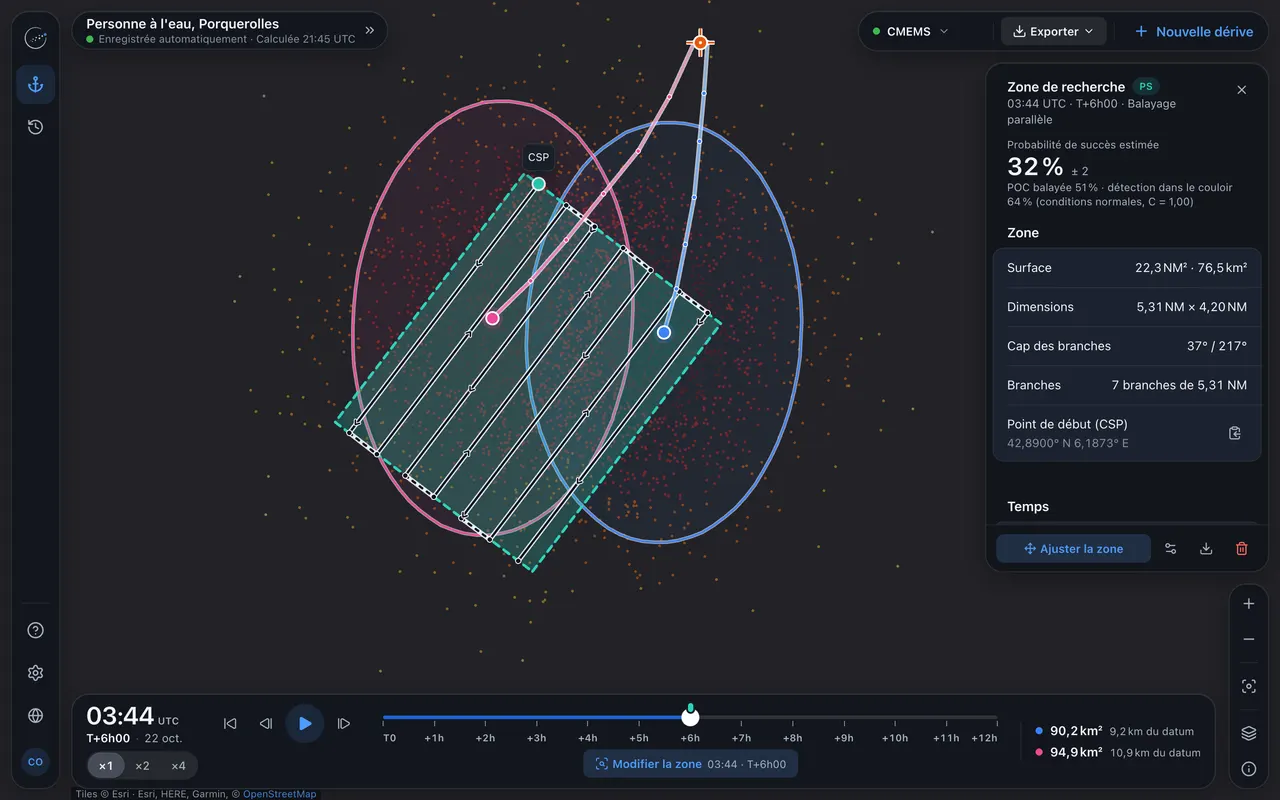Open the language globe icon
The image size is (1280, 800).
click(35, 716)
